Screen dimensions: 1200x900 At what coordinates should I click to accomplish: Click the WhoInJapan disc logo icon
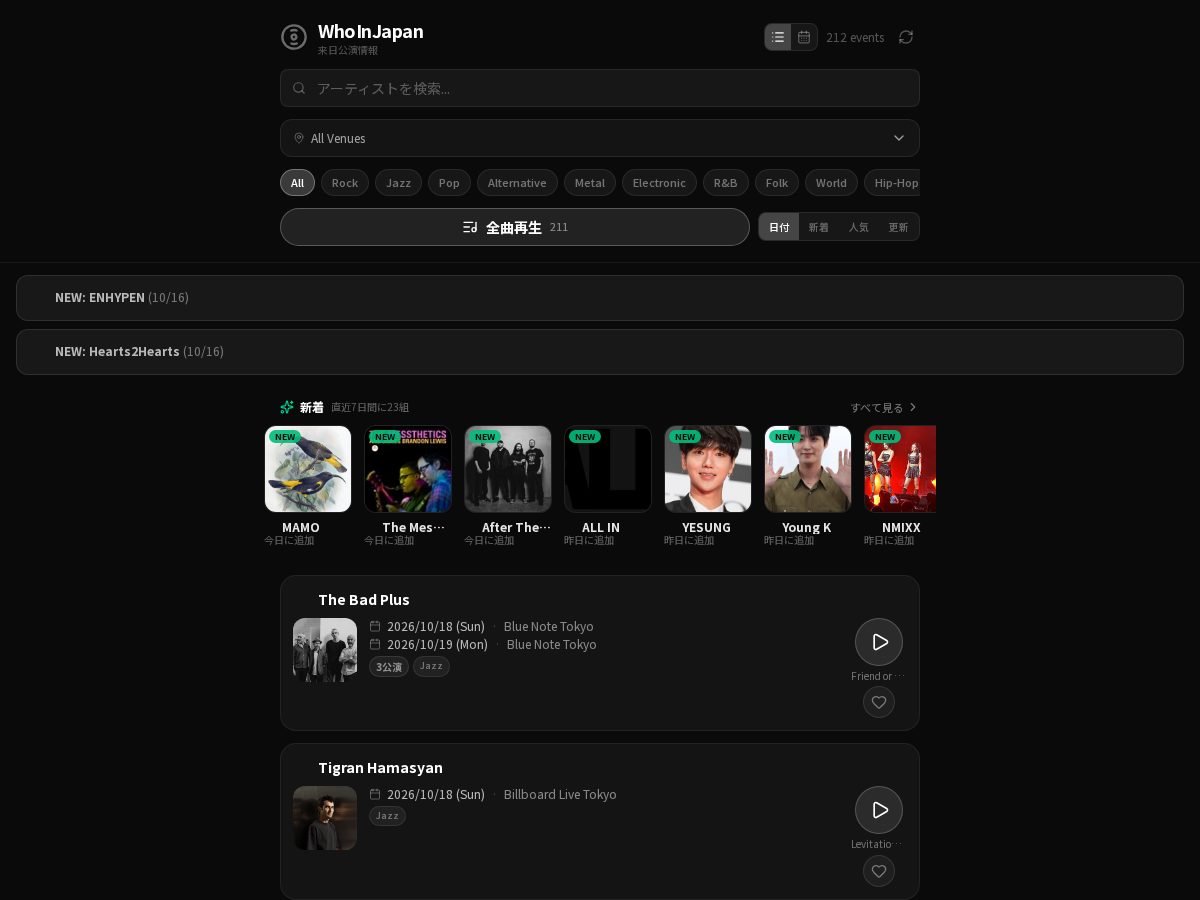click(294, 37)
